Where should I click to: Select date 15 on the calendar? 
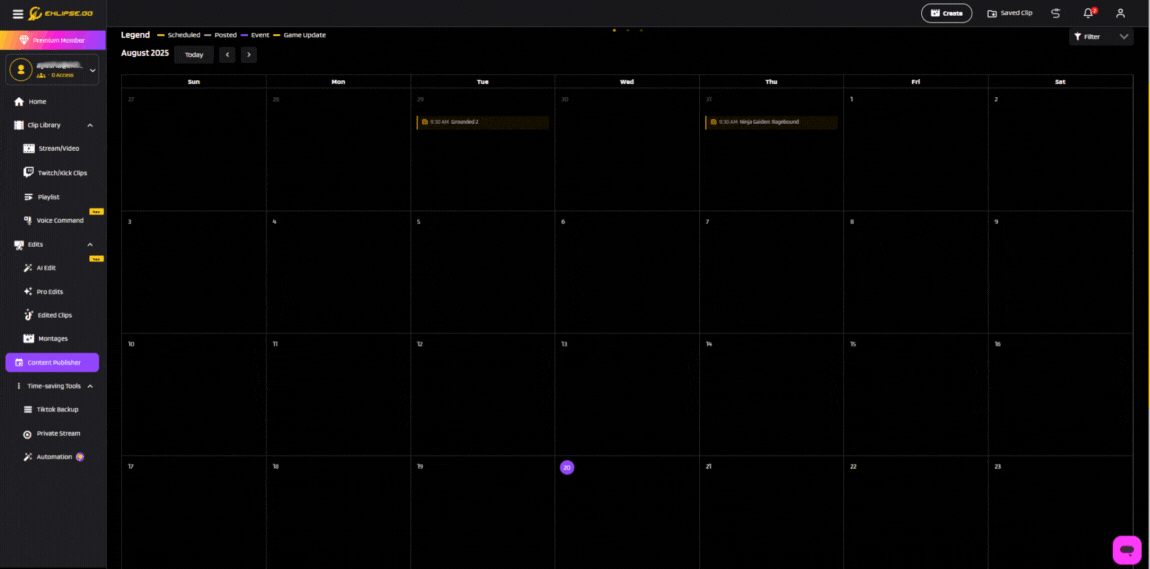(852, 344)
